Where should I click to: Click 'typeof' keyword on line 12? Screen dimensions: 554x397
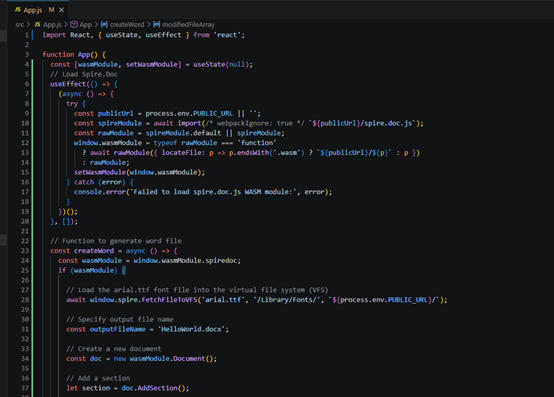[x=165, y=143]
